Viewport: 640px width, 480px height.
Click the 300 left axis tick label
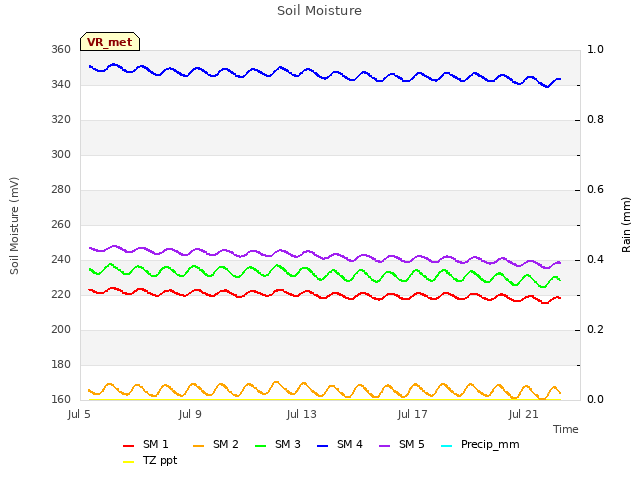(x=61, y=155)
